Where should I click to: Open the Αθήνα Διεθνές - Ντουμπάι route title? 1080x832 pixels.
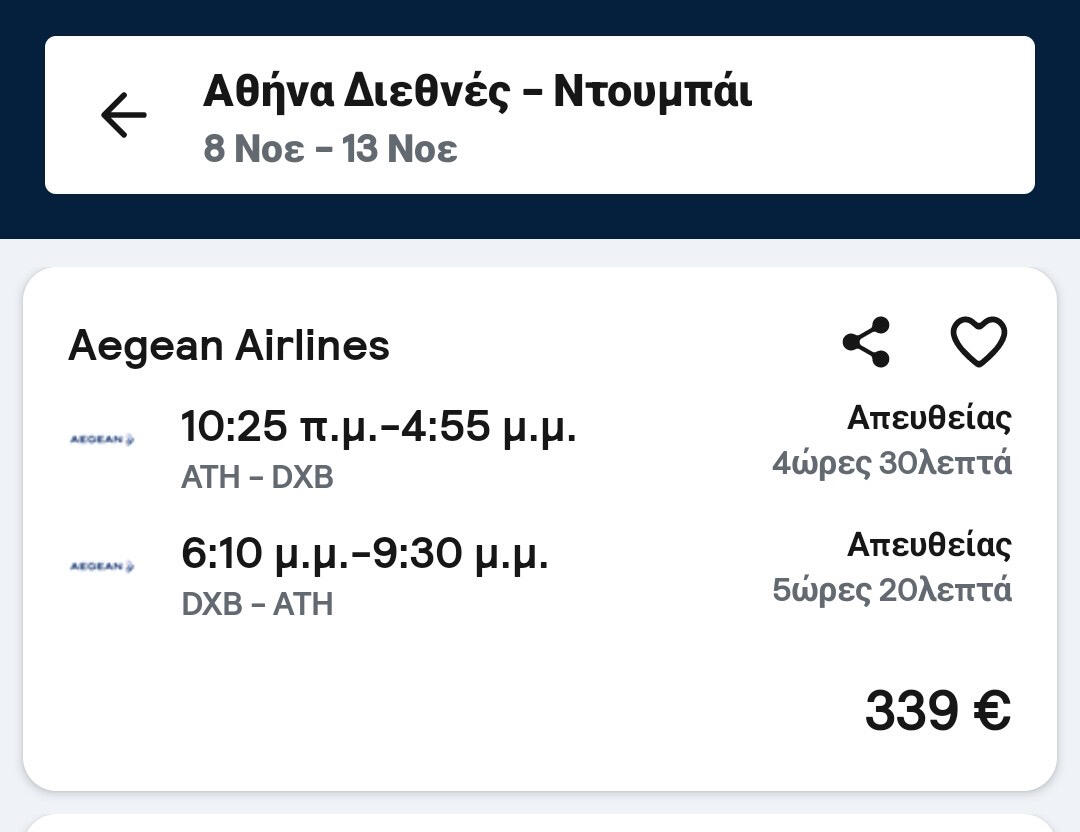[477, 92]
